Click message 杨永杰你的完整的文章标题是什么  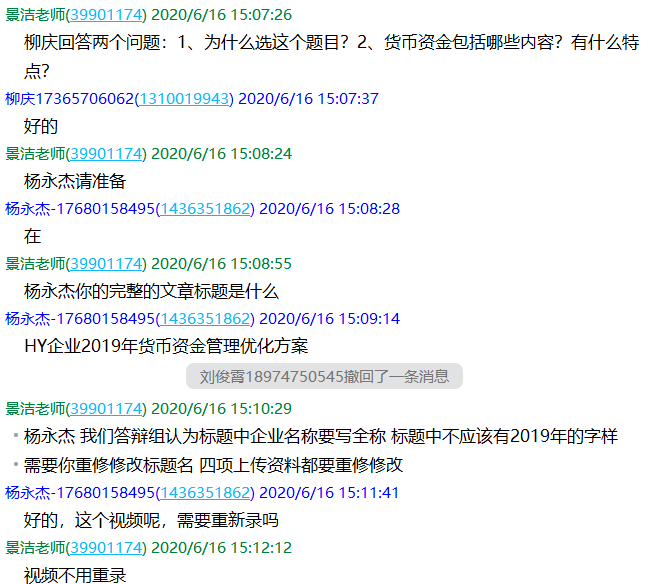[151, 291]
